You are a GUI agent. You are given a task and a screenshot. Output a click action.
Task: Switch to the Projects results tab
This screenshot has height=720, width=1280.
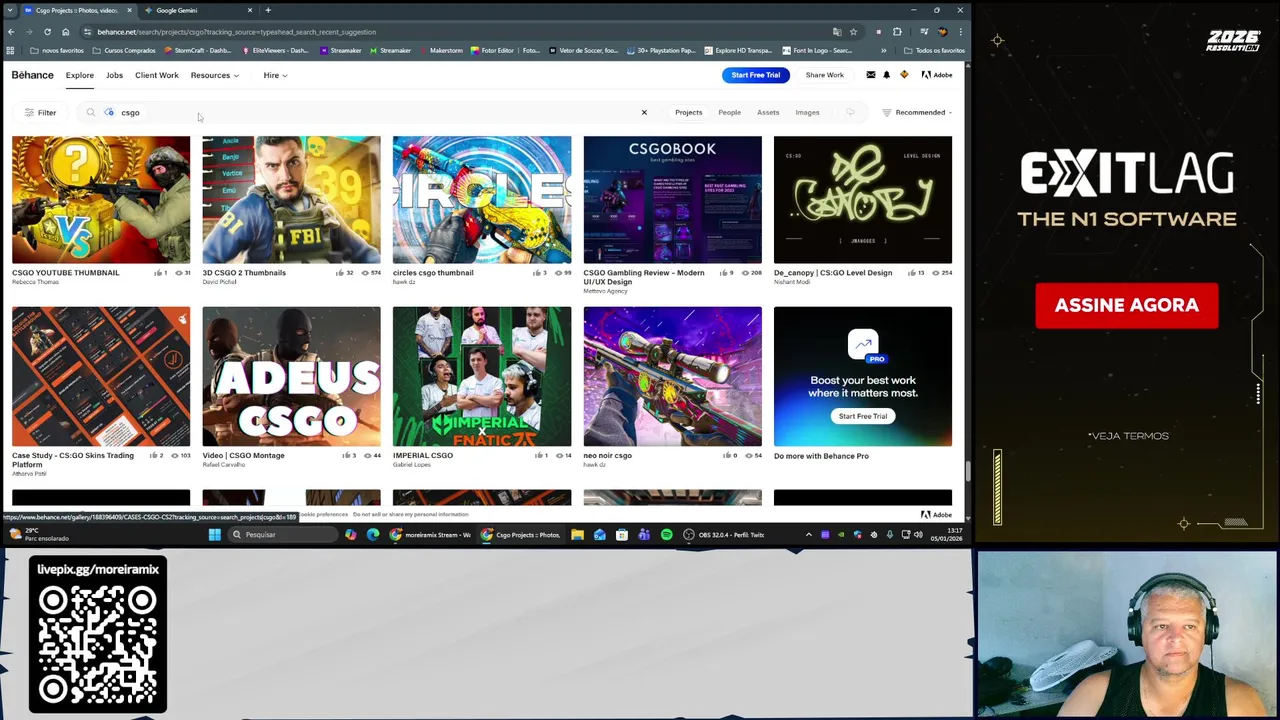tap(688, 112)
